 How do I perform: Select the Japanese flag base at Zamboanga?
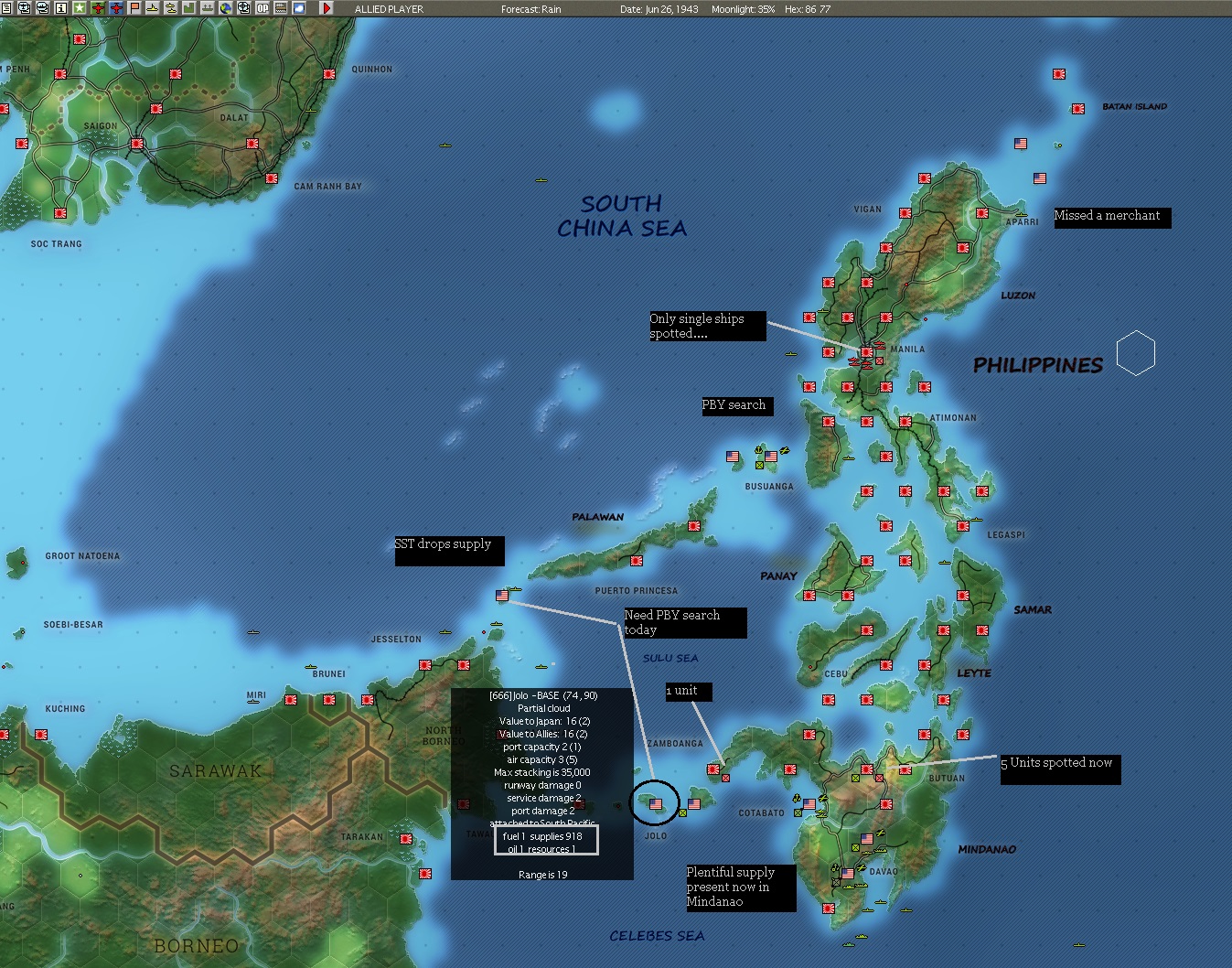click(713, 769)
